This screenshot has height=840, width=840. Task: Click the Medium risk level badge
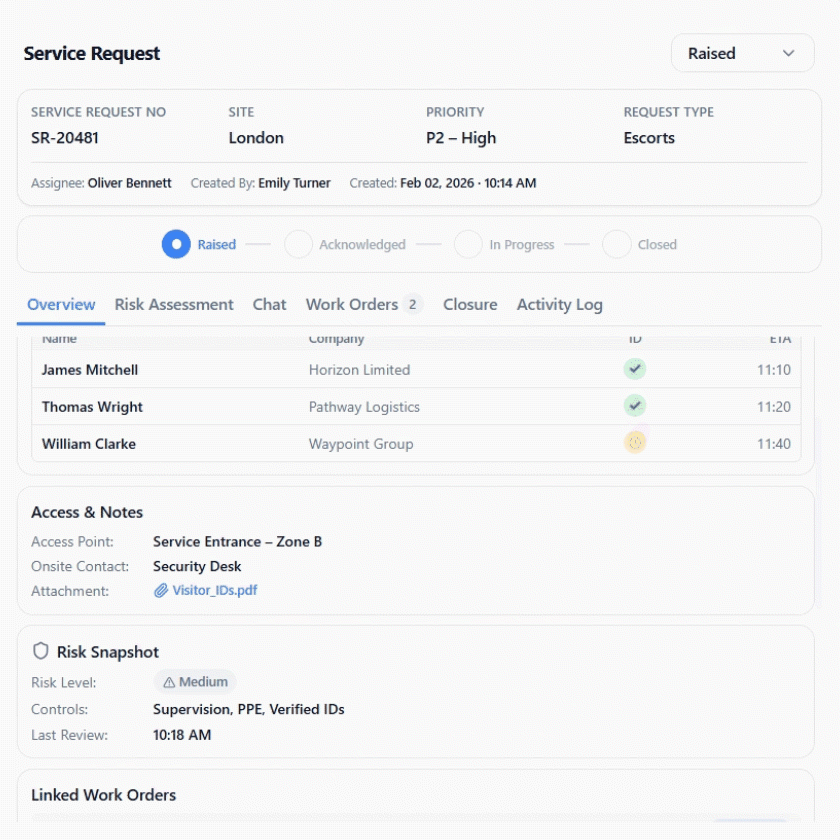(x=195, y=682)
